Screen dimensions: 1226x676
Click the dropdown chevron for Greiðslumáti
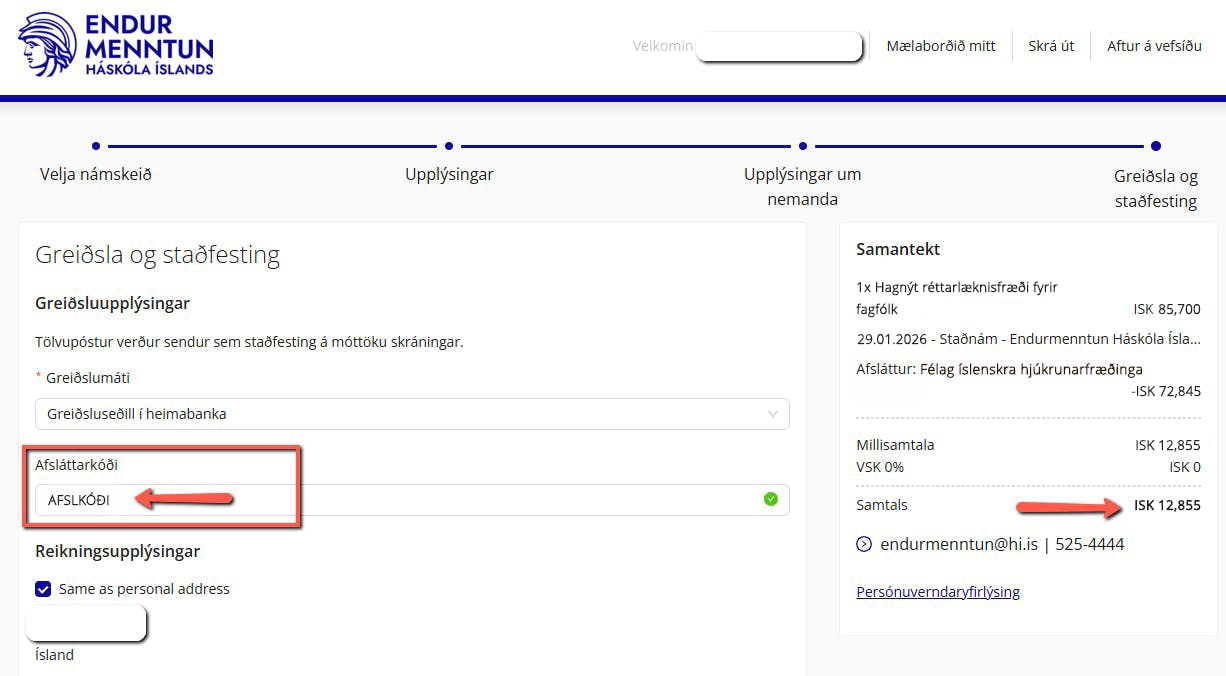tap(772, 414)
